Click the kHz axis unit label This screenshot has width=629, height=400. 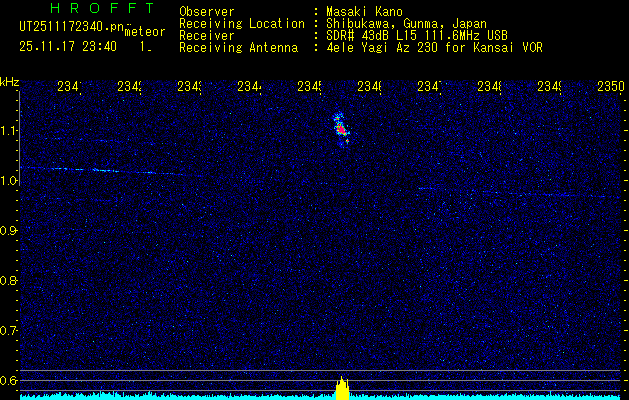click(x=10, y=82)
